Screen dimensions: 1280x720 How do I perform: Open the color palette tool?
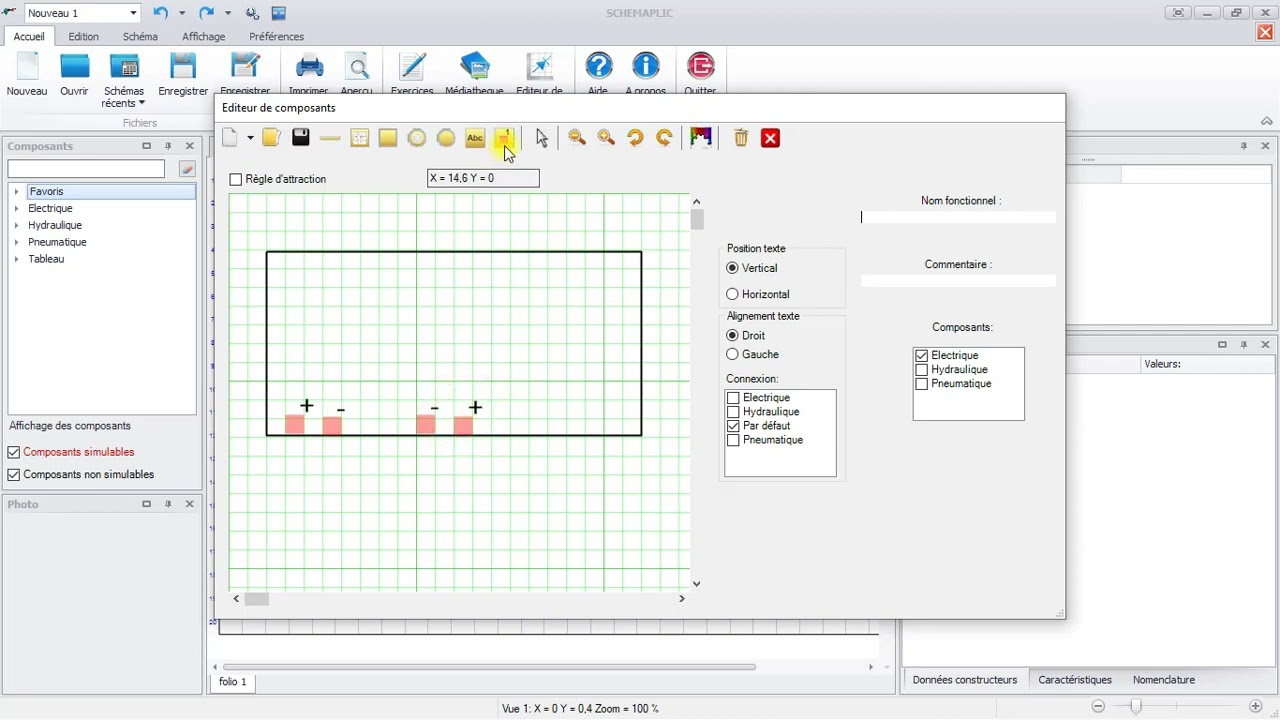tap(701, 138)
